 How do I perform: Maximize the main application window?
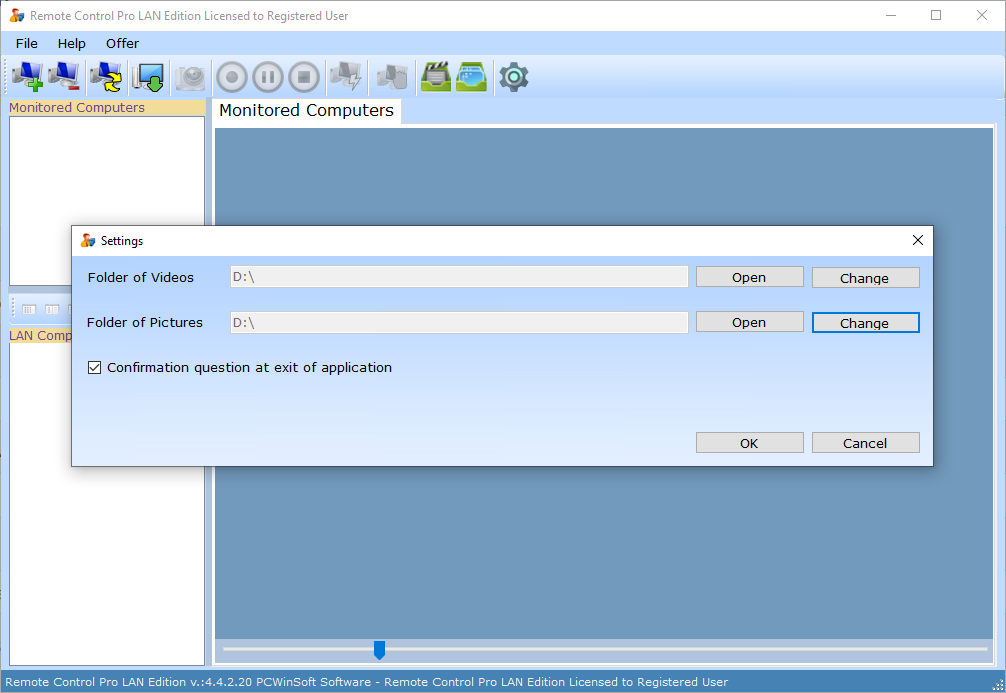click(x=936, y=15)
